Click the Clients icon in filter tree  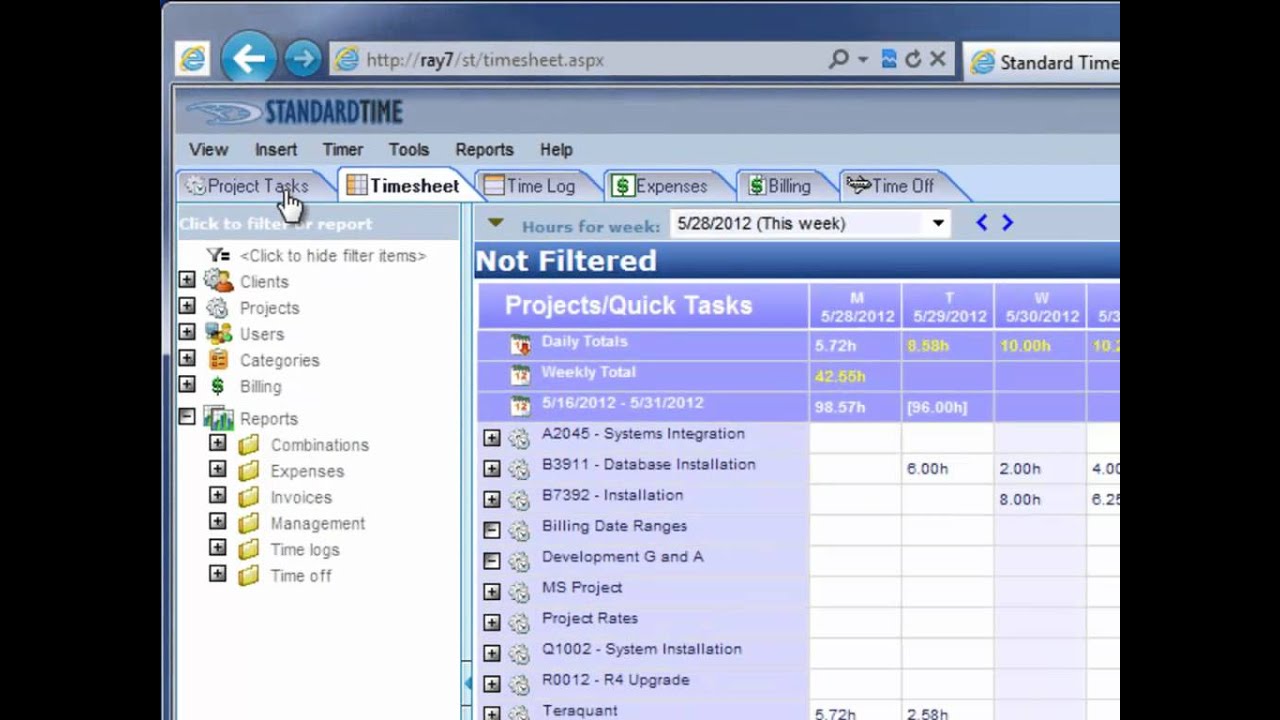218,281
